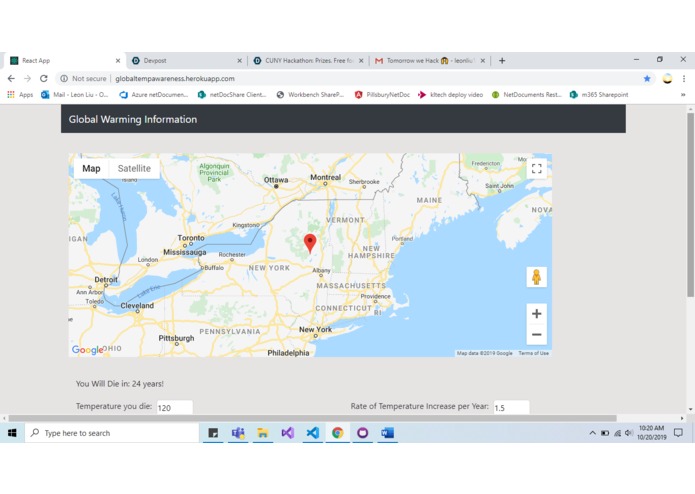Open Visual Studio from taskbar
Image resolution: width=695 pixels, height=494 pixels.
tap(288, 433)
